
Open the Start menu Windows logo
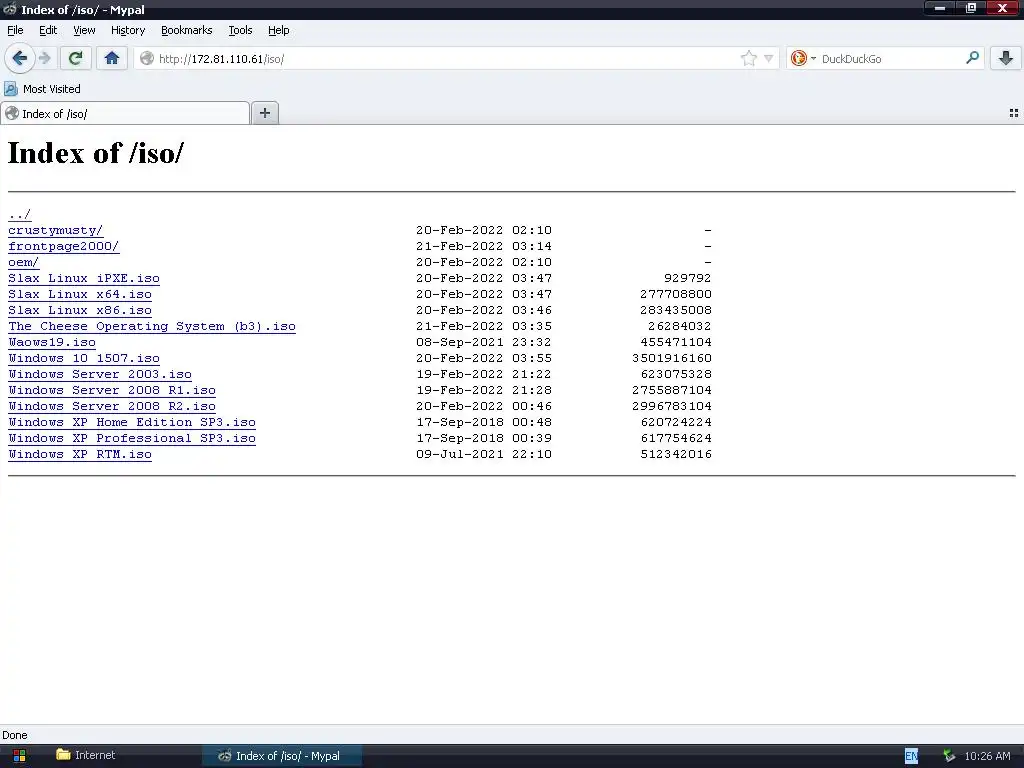tap(20, 756)
